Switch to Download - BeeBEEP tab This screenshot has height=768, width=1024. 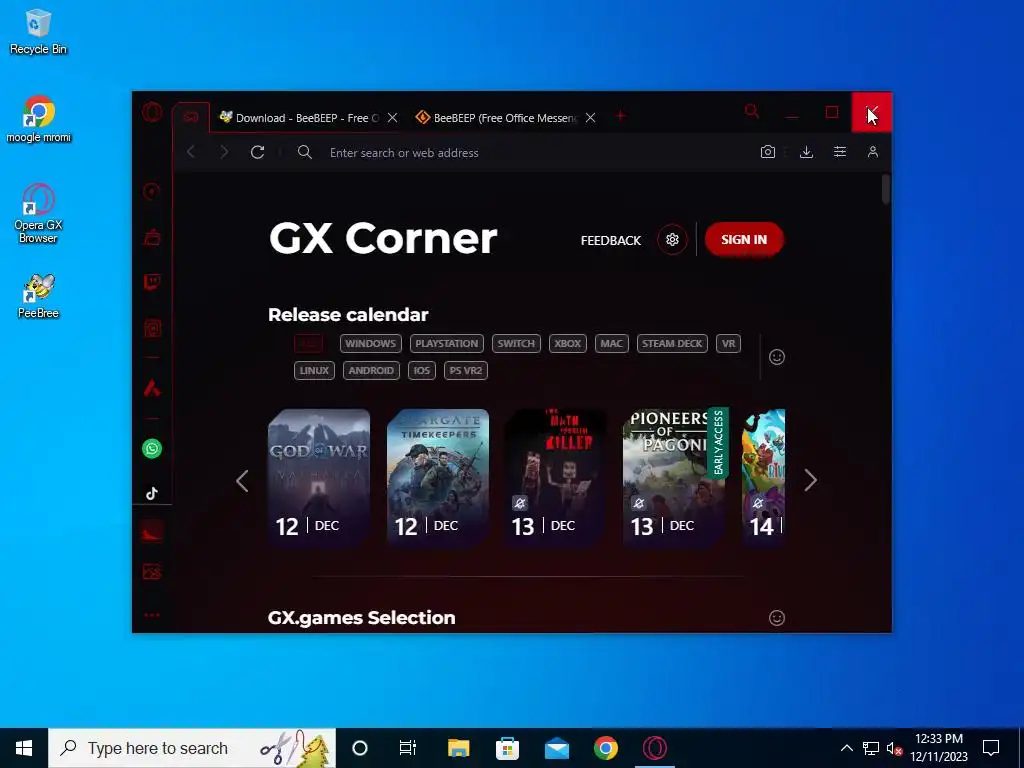(308, 118)
